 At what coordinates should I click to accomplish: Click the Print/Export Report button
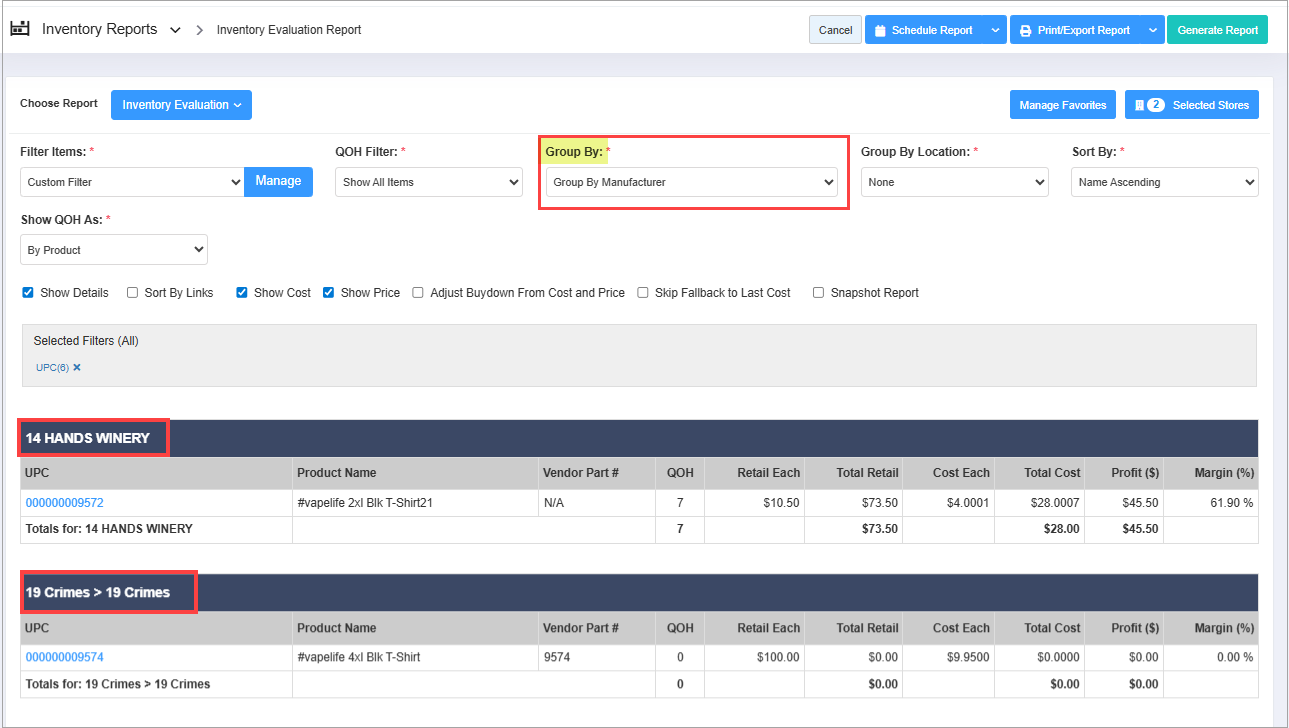tap(1075, 30)
